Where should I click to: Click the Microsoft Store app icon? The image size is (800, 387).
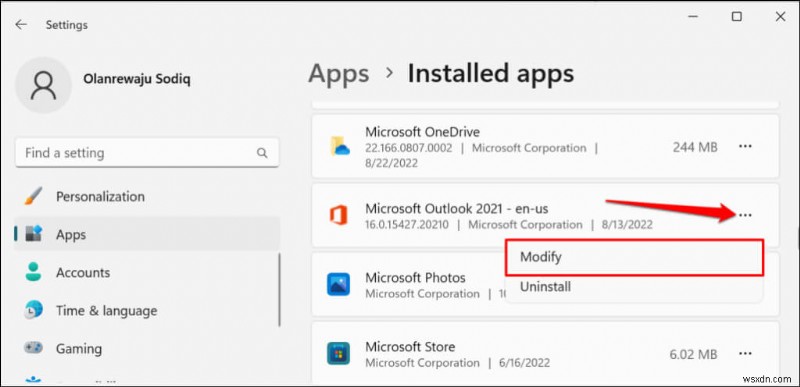coord(338,353)
